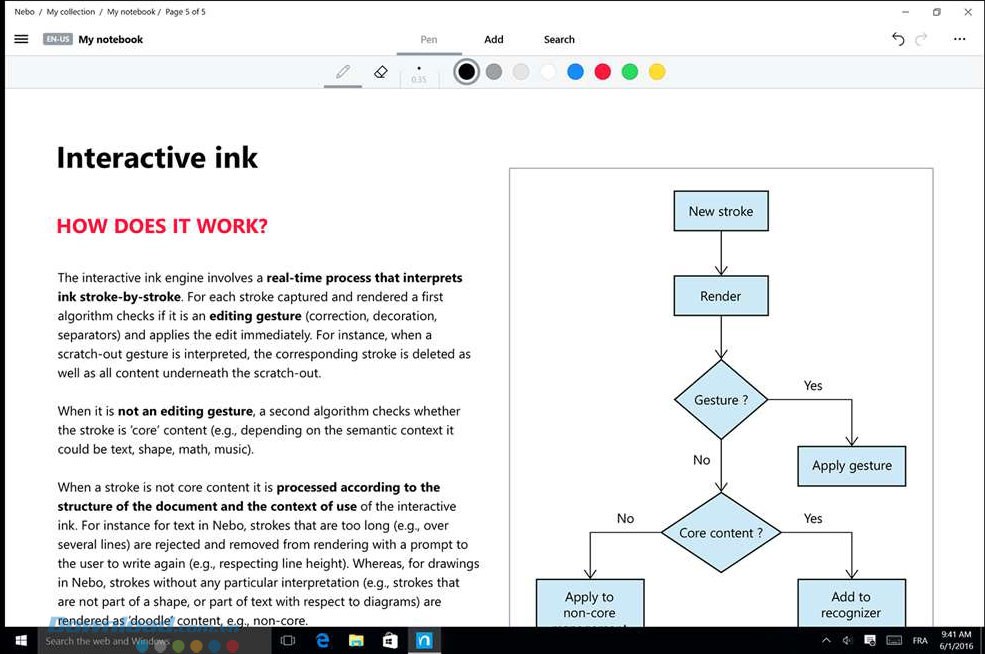Open Nebo app in the taskbar

424,640
